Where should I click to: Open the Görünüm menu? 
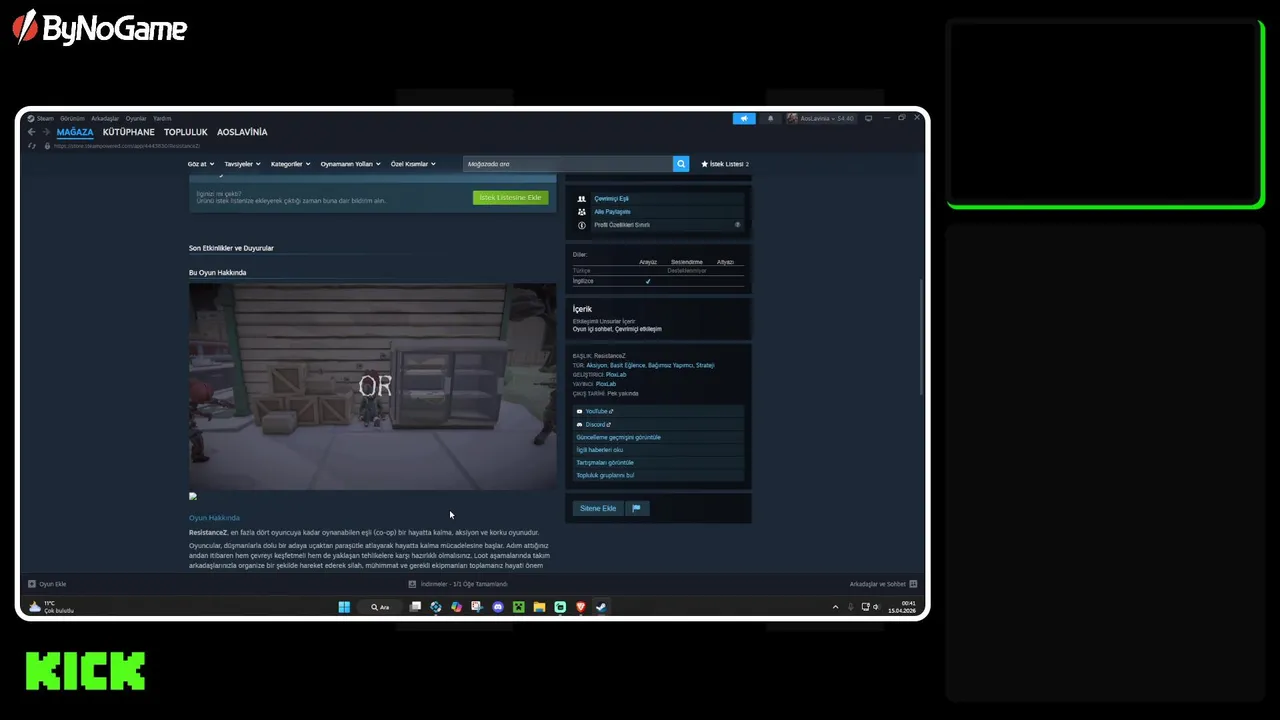click(x=72, y=118)
